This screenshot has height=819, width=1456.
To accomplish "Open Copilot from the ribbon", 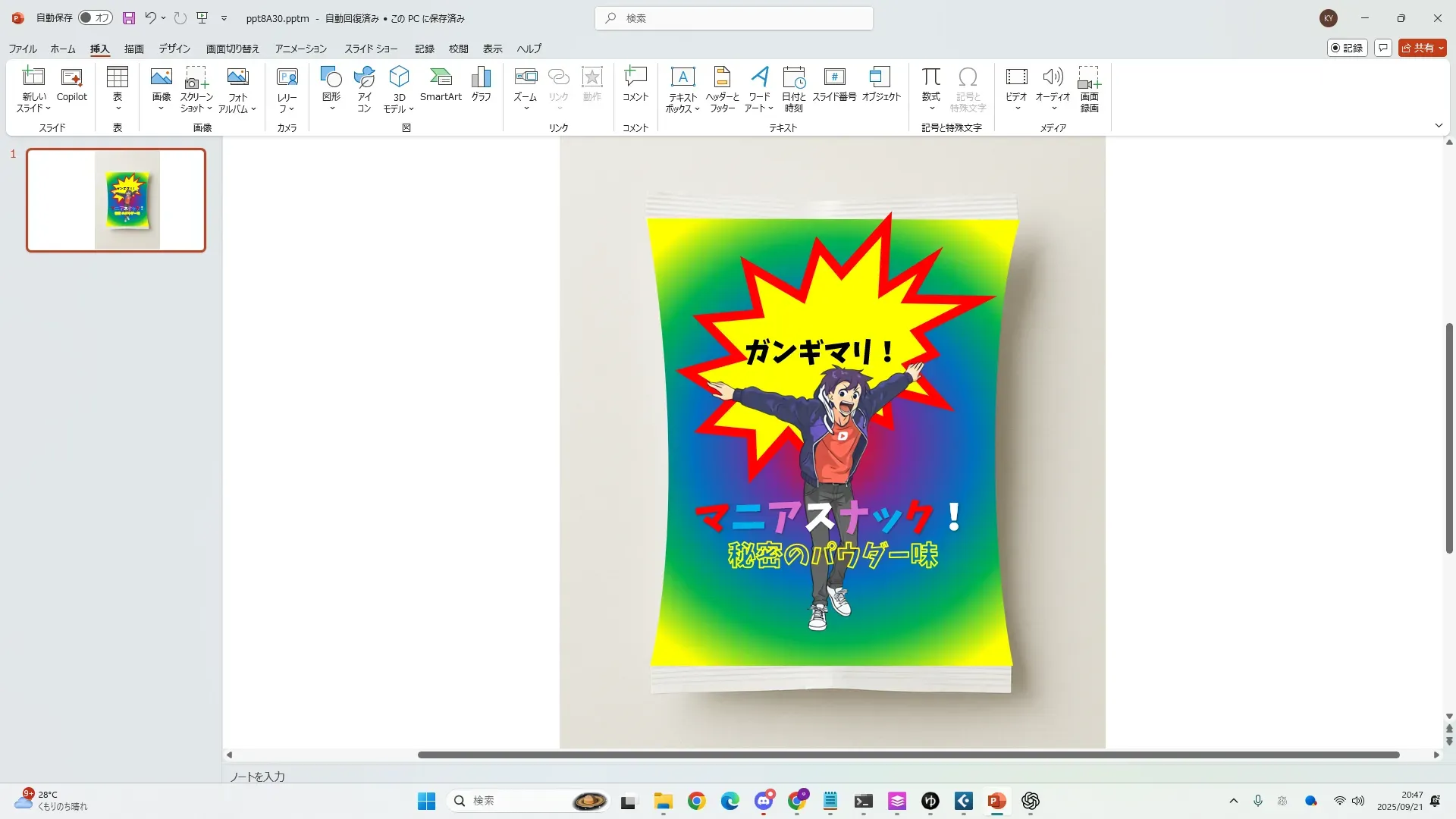I will point(72,83).
